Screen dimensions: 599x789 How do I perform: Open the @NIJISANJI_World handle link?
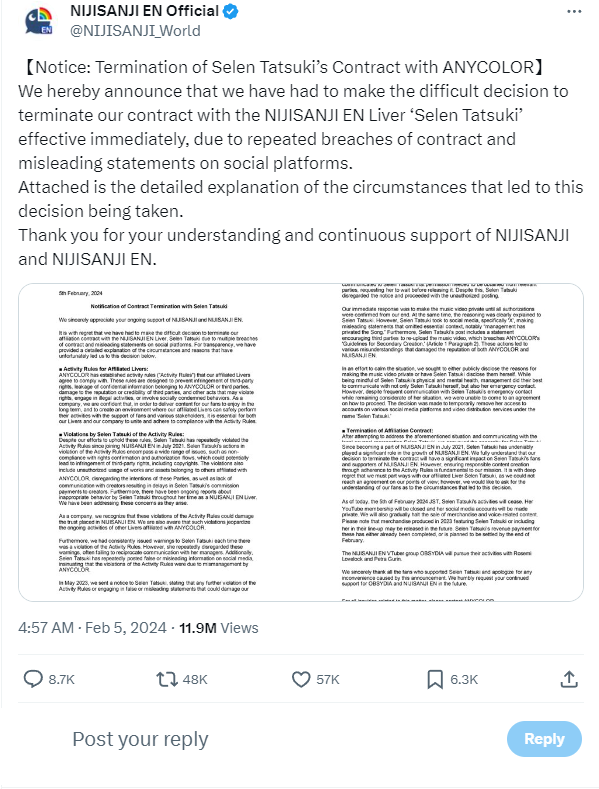[x=135, y=31]
